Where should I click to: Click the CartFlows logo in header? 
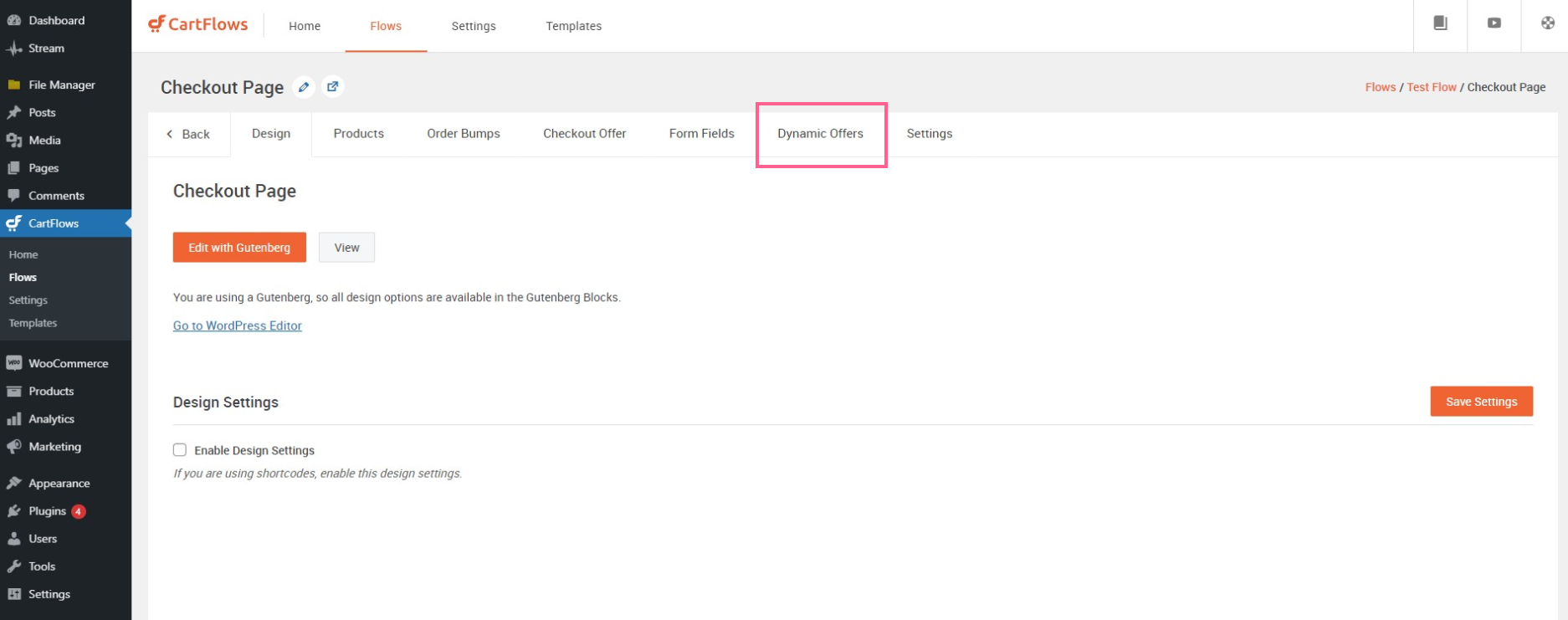[x=198, y=25]
